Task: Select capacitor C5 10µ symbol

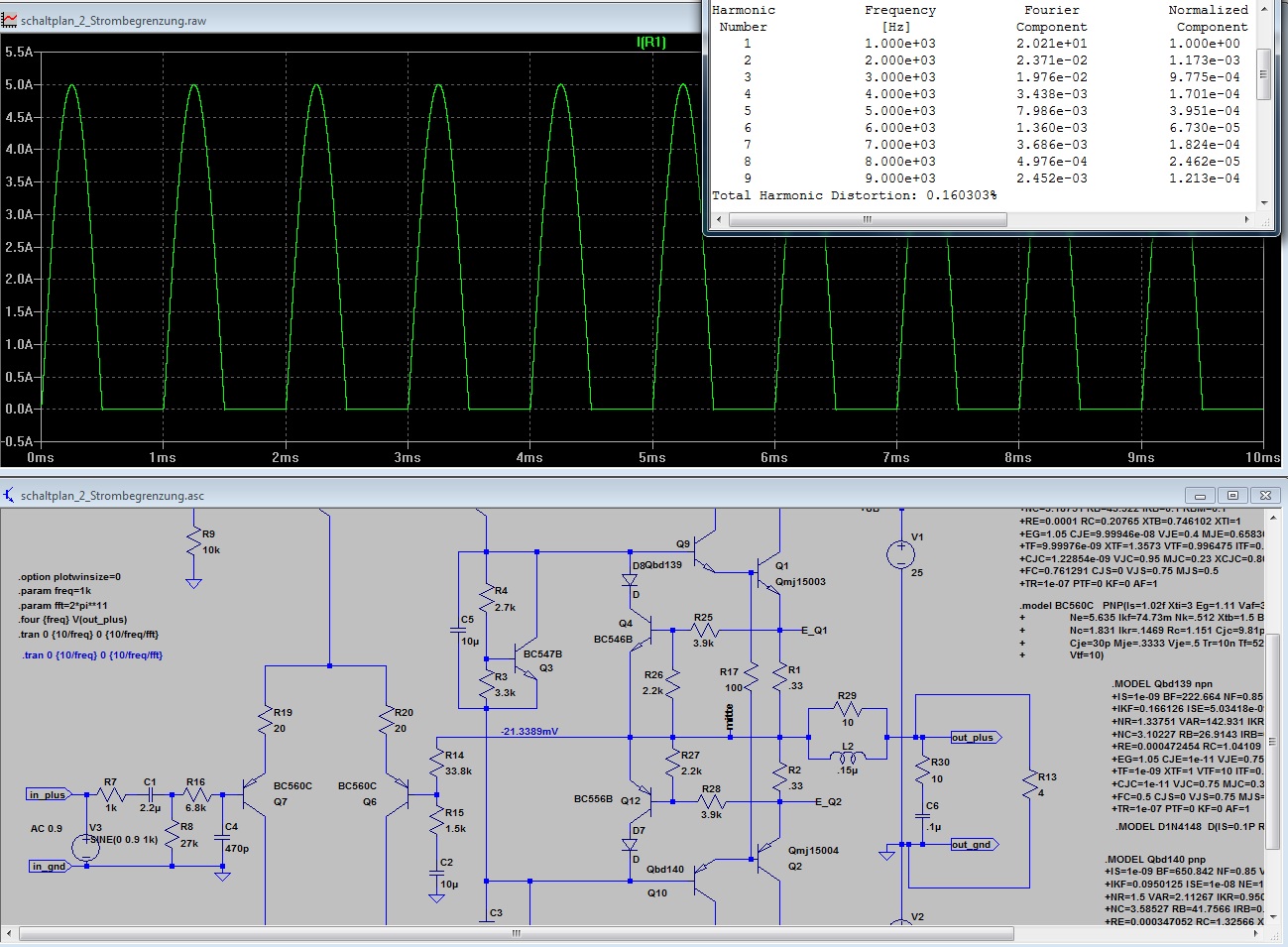Action: coord(459,630)
